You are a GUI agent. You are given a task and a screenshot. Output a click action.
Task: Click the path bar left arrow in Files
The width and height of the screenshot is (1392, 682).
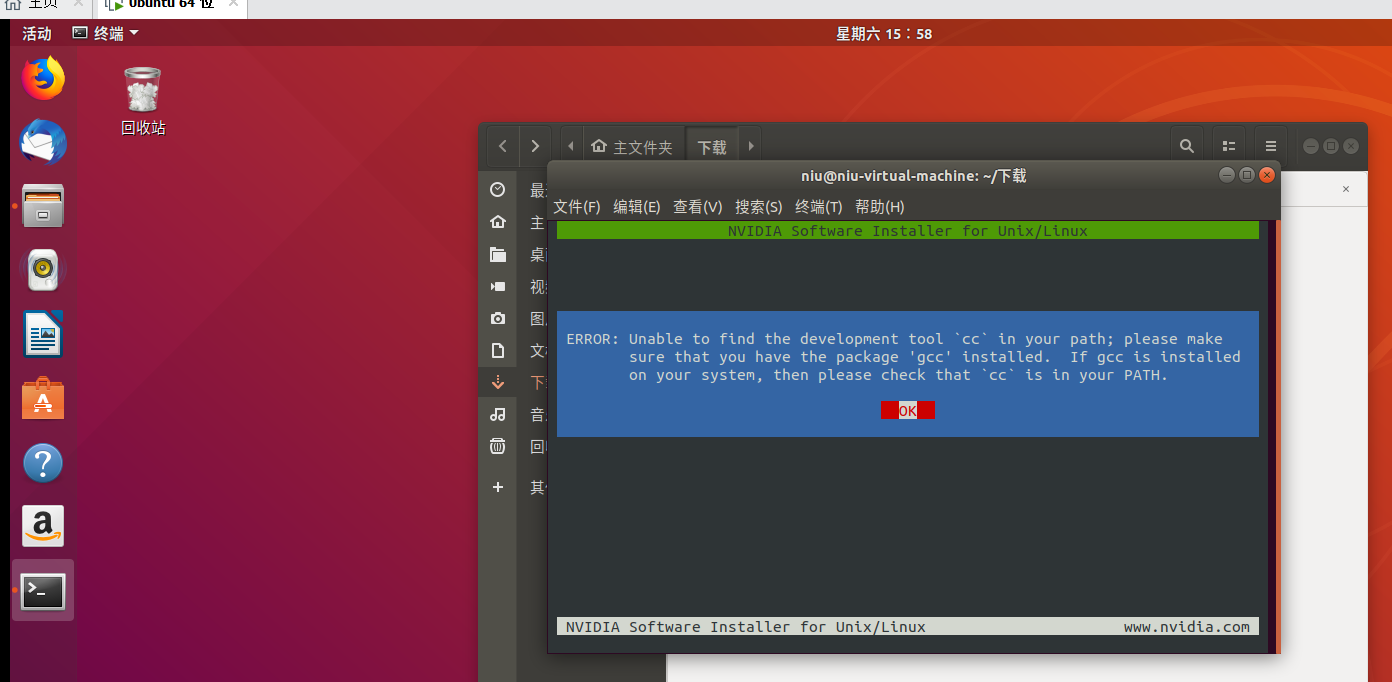pyautogui.click(x=570, y=146)
